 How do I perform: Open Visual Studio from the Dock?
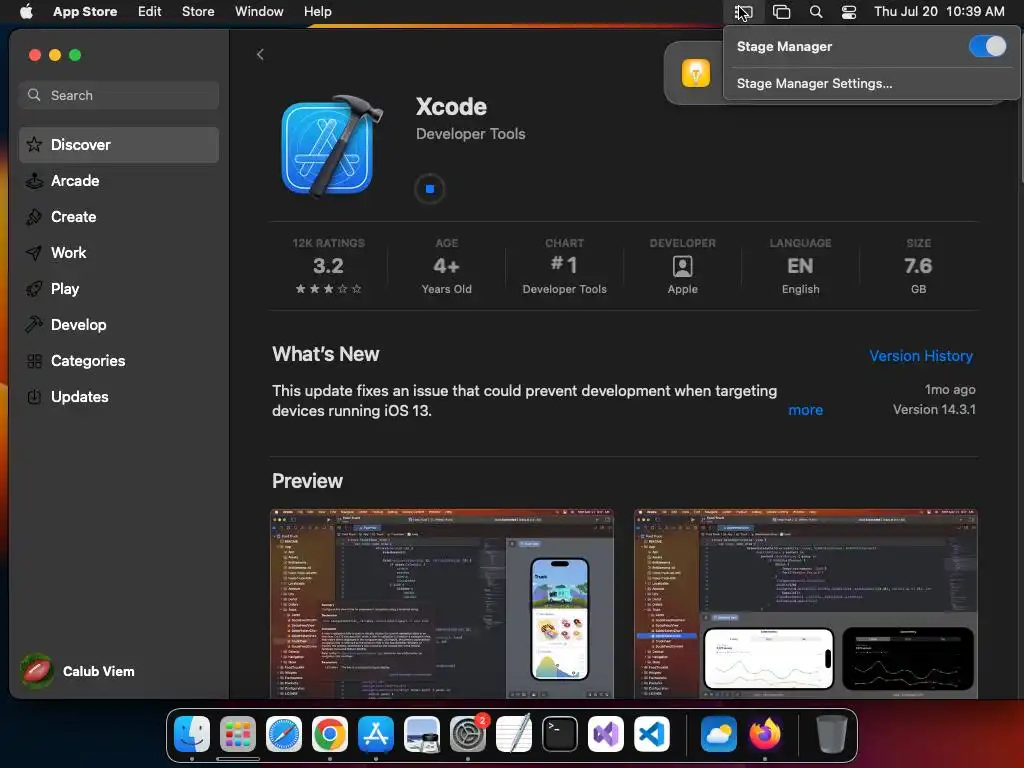coord(605,734)
